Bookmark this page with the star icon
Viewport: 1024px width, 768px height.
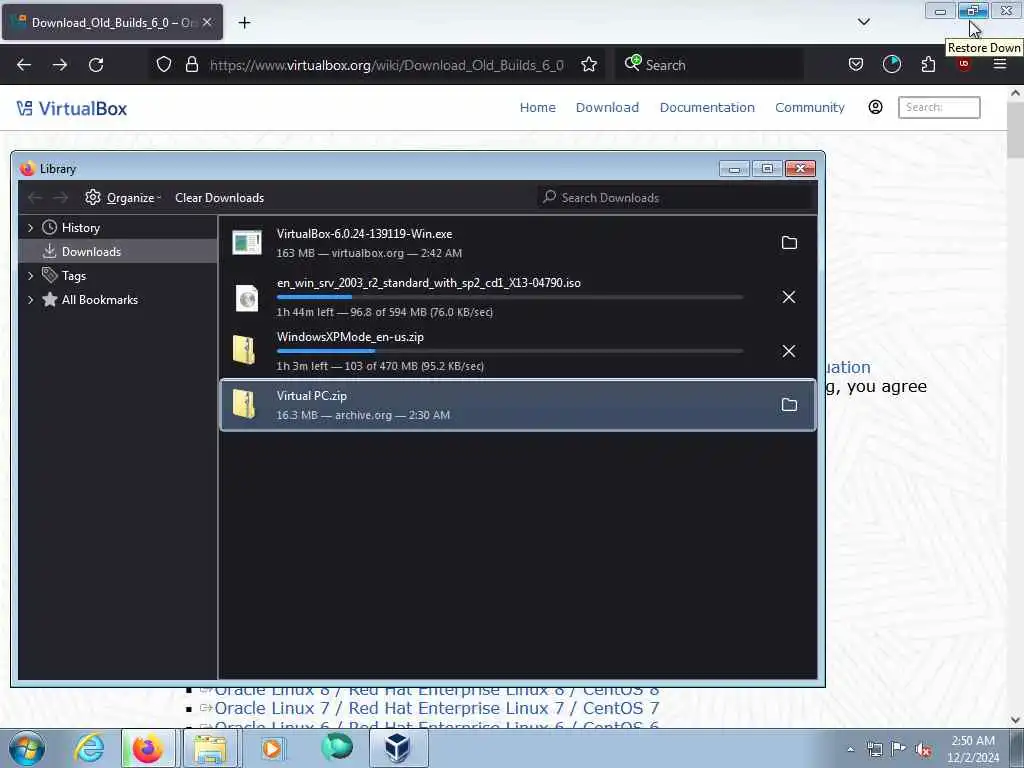point(589,65)
